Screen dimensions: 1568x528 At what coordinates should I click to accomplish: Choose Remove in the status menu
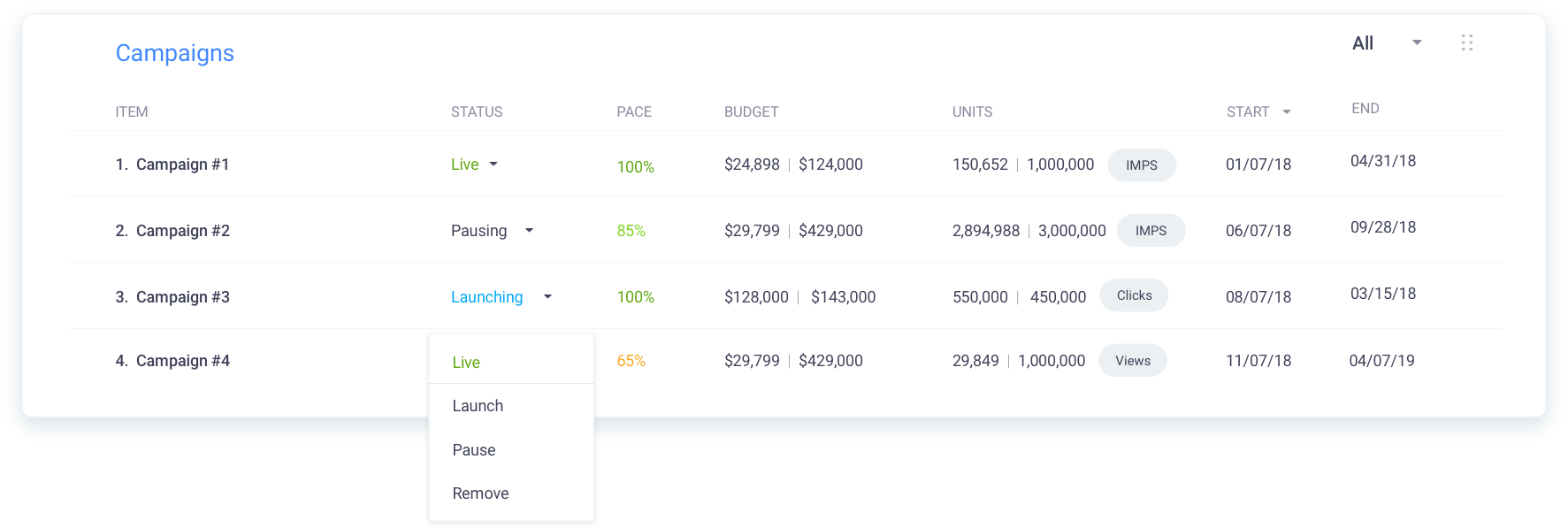coord(480,494)
